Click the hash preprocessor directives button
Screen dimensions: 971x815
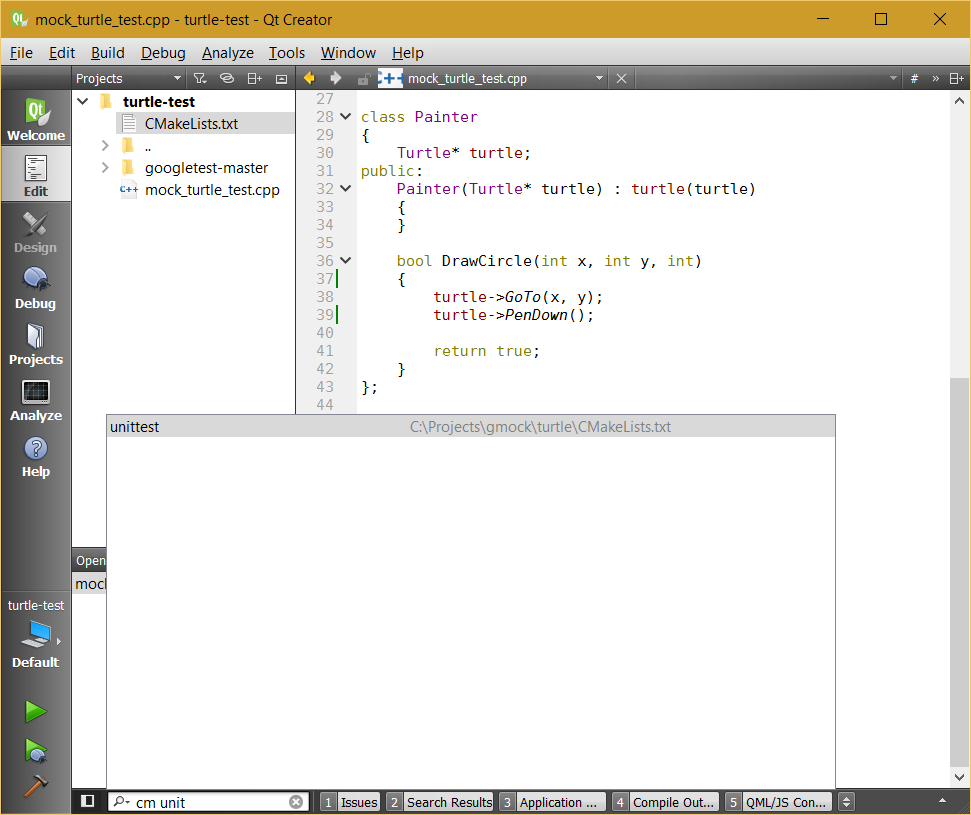coord(914,79)
